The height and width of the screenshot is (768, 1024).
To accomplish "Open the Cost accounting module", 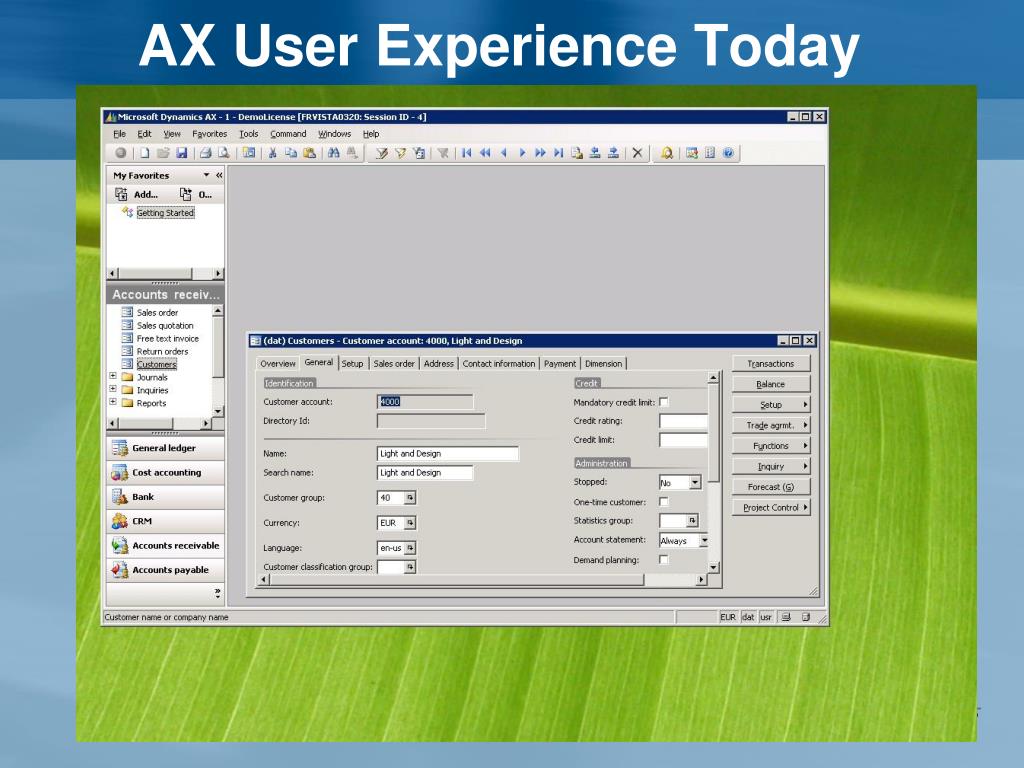I will tap(165, 472).
